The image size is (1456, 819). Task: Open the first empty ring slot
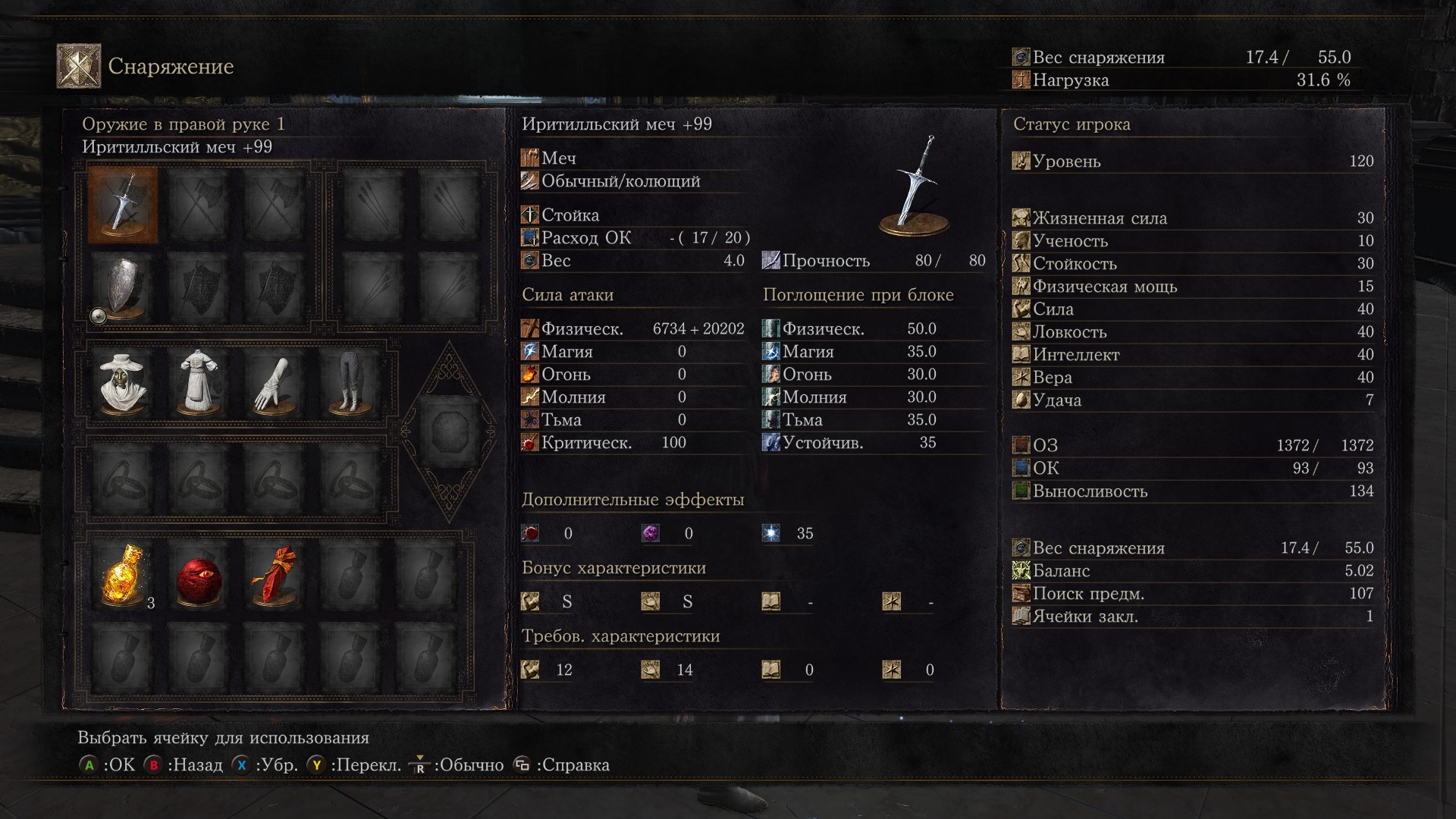[x=123, y=479]
